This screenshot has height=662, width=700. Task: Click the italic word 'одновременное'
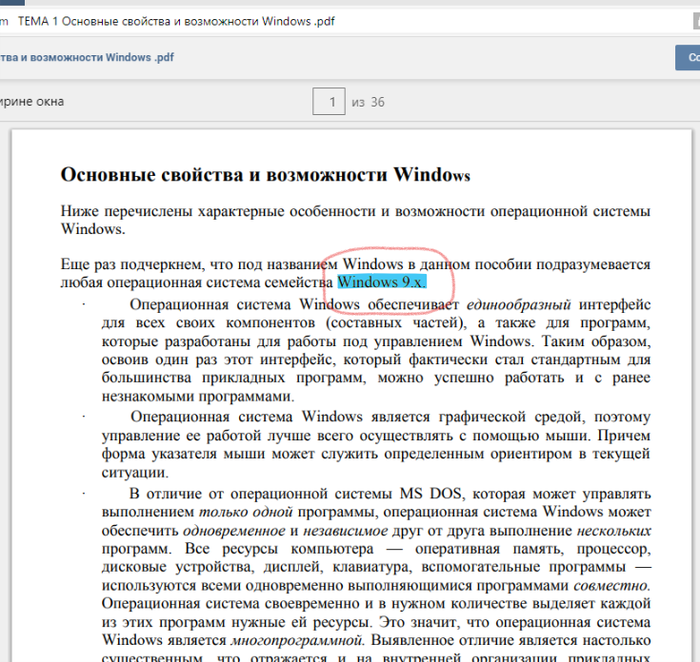234,530
